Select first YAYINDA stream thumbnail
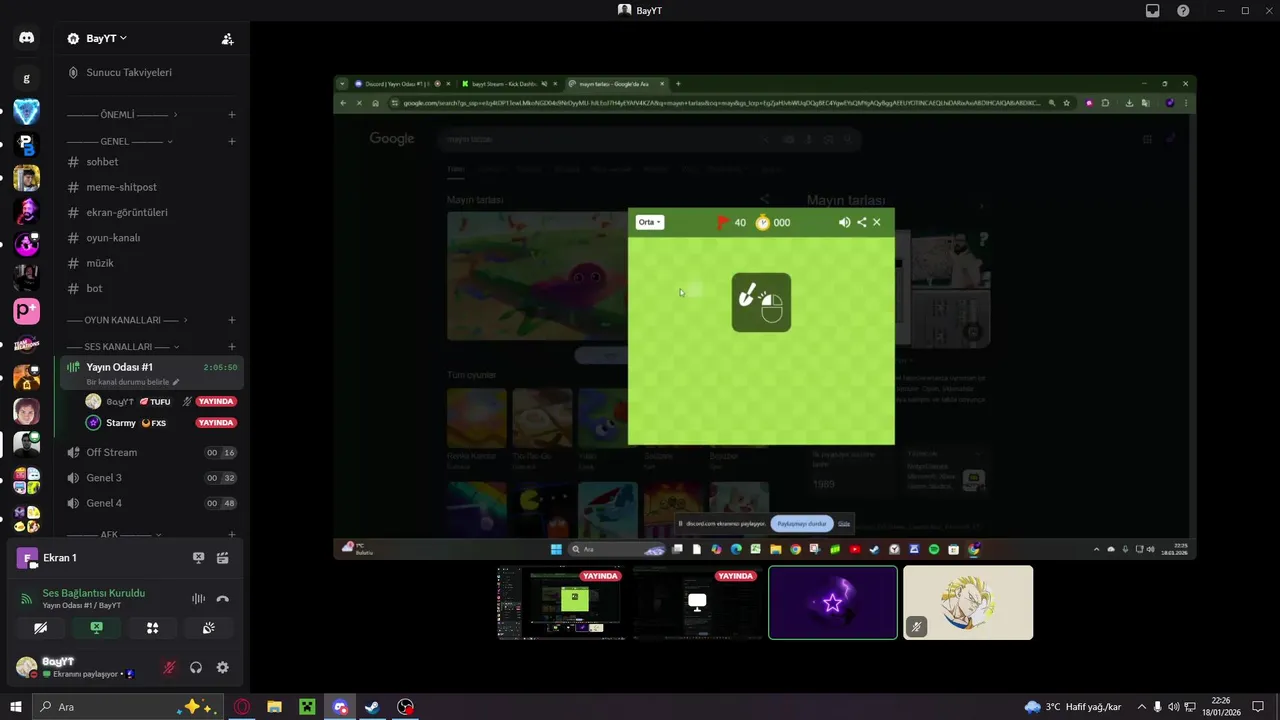Screen dimensions: 1280x720 click(561, 602)
